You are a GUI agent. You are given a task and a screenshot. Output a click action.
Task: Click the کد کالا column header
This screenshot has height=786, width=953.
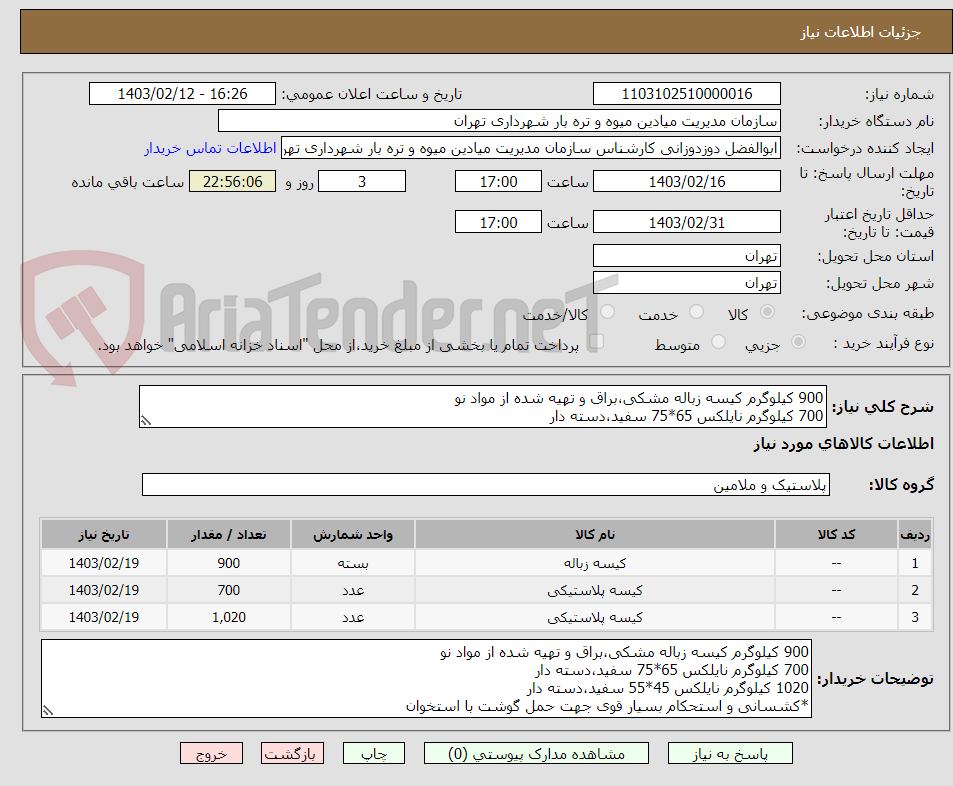tap(836, 534)
